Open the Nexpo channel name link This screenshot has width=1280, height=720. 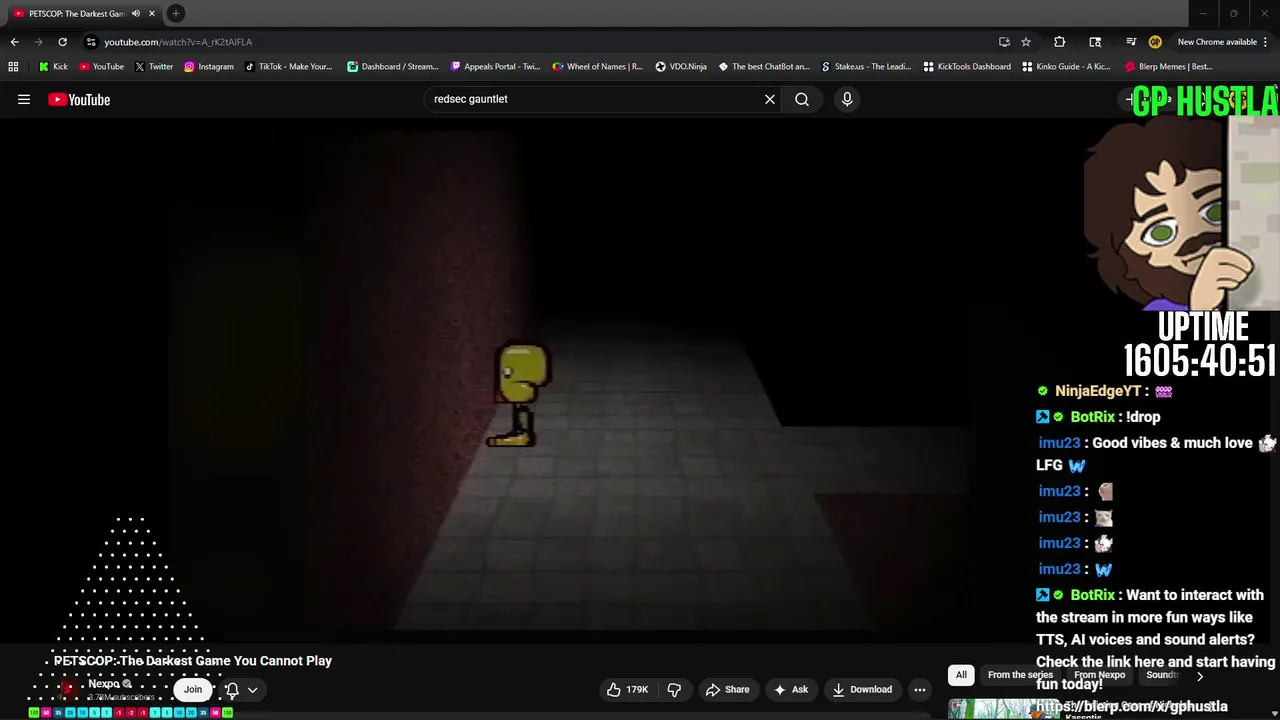[x=104, y=684]
